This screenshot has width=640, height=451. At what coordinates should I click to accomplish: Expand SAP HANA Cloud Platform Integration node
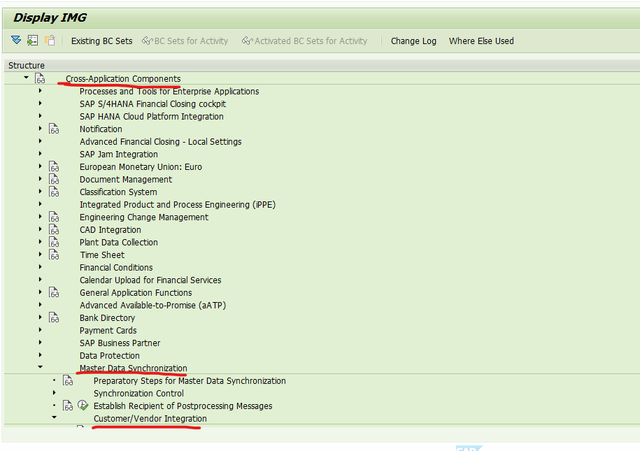click(x=40, y=116)
